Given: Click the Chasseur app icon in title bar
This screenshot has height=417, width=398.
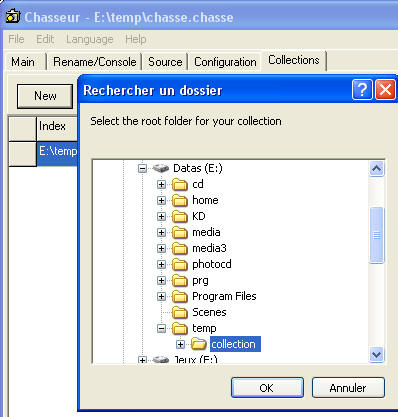Looking at the screenshot, I should pyautogui.click(x=13, y=16).
